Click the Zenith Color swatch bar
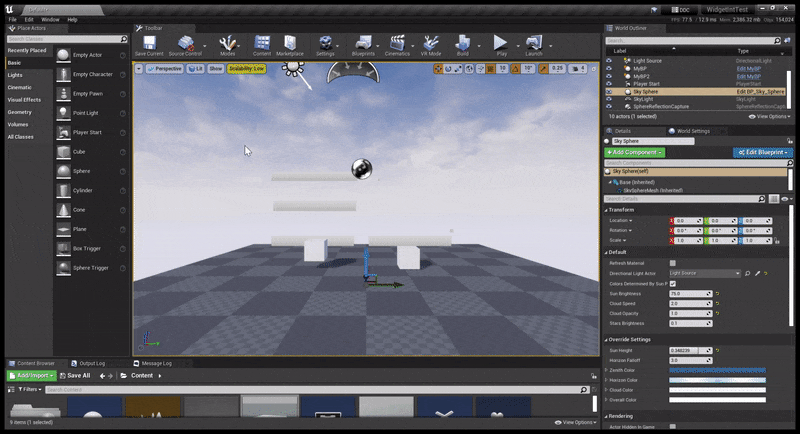This screenshot has width=800, height=434. [717, 370]
